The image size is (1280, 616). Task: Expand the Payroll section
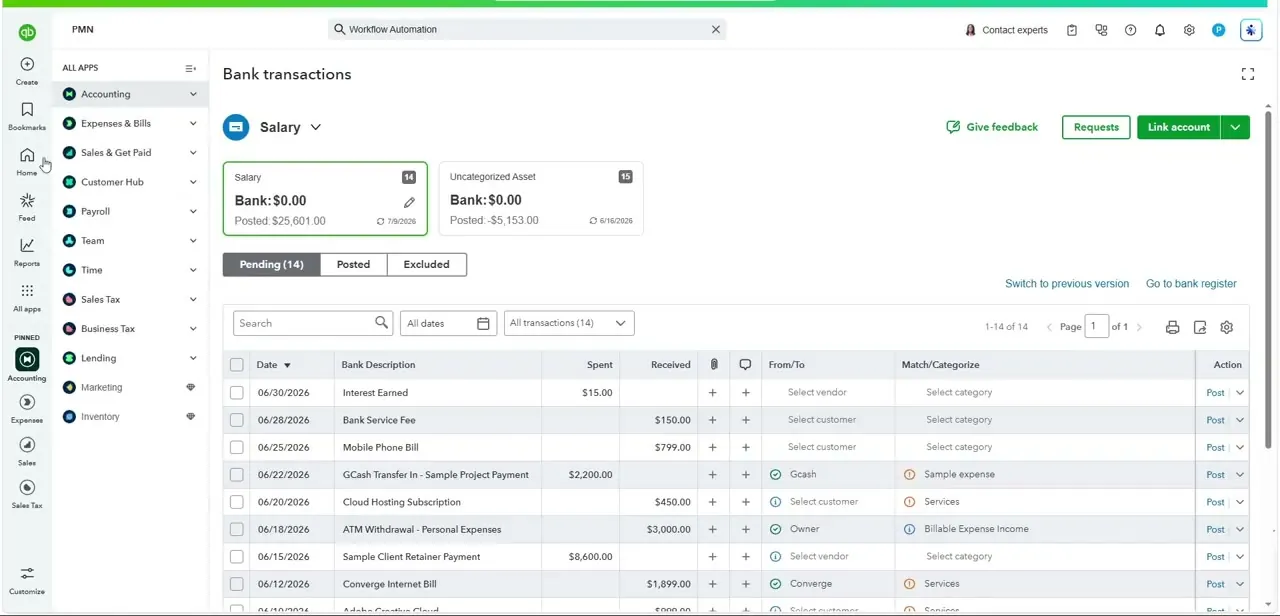(x=193, y=211)
